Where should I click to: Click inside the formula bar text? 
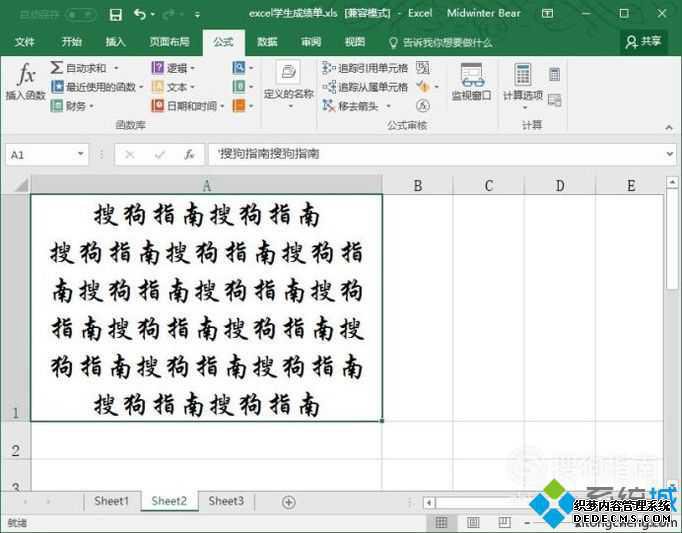269,154
